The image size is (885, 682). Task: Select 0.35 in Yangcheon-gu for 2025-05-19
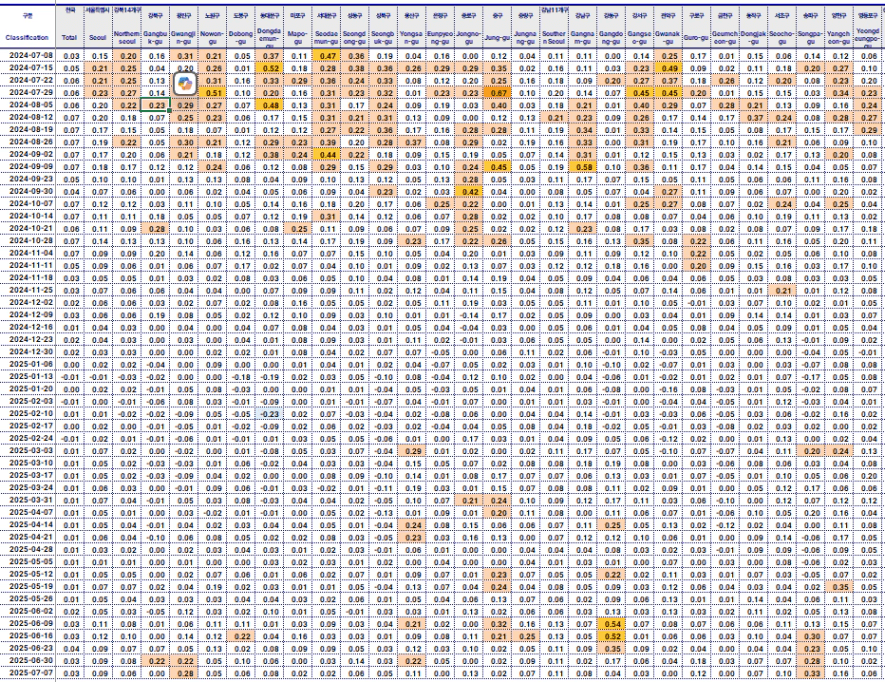pos(840,587)
